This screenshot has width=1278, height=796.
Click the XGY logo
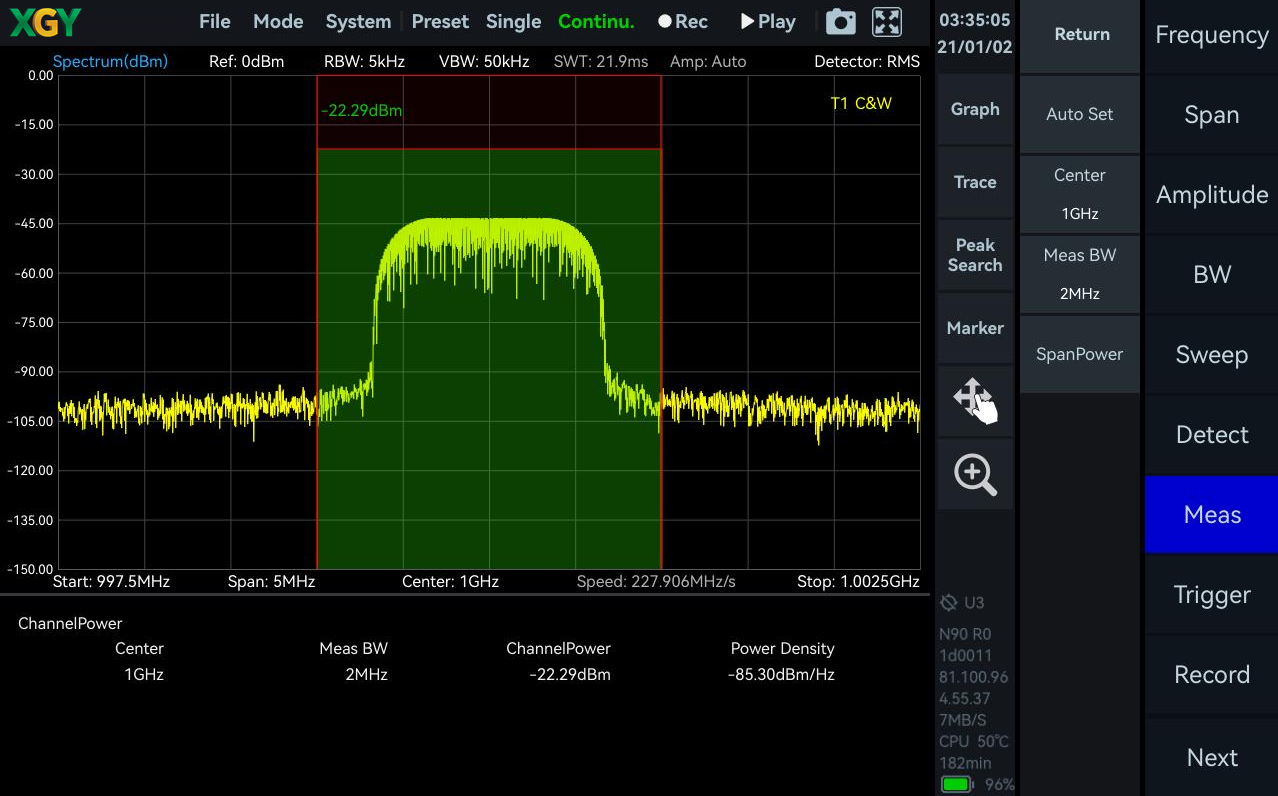[45, 22]
